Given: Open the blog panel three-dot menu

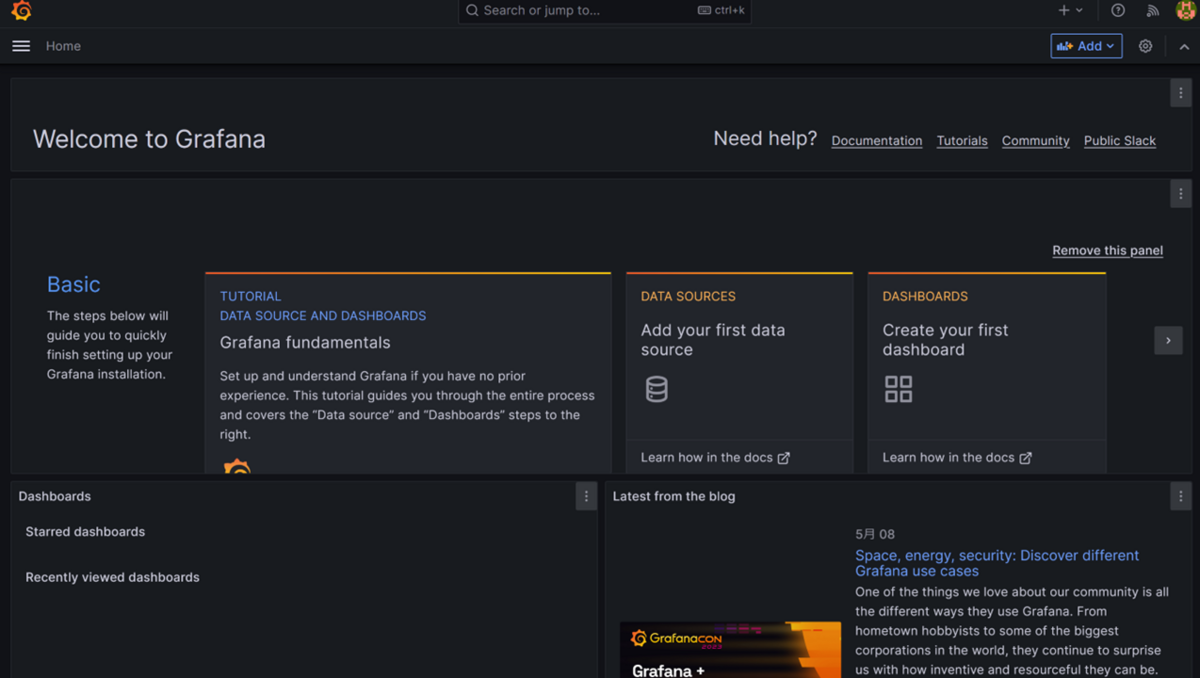Looking at the screenshot, I should click(x=1180, y=496).
